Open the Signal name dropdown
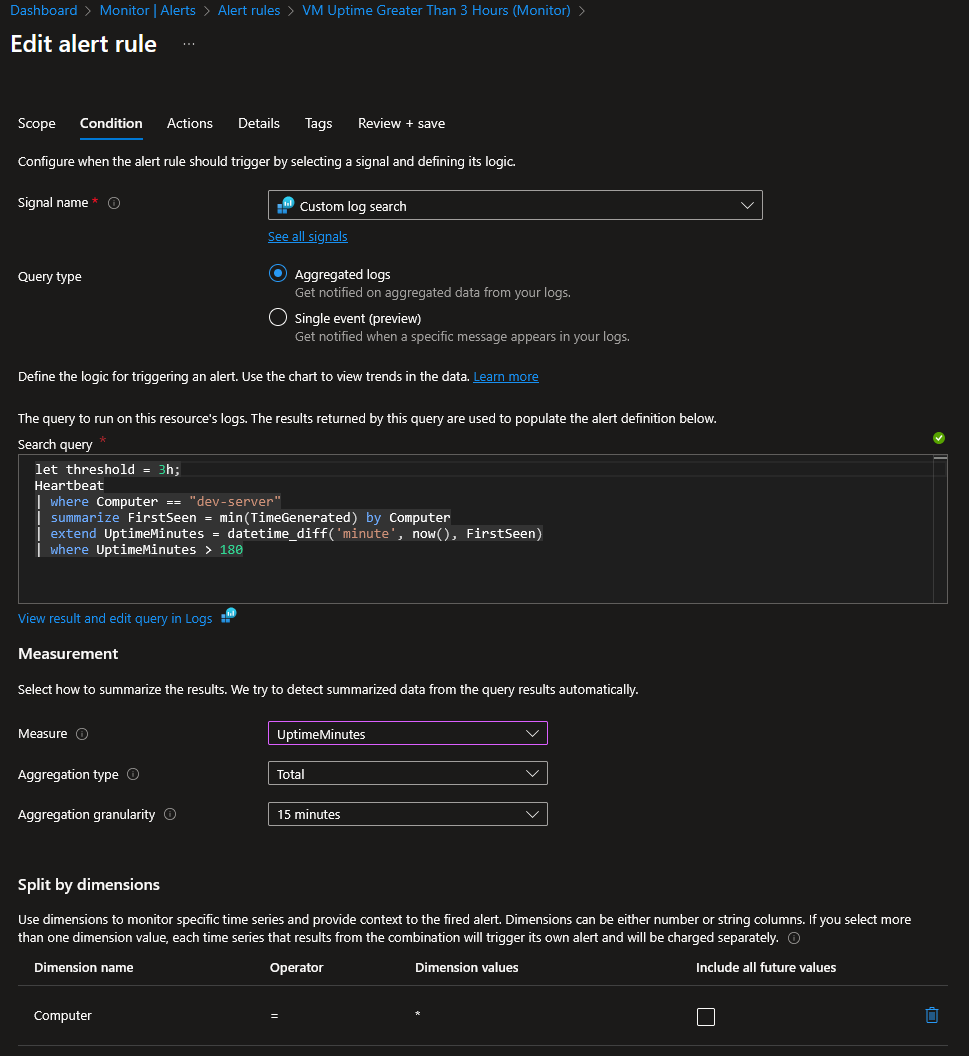 [515, 205]
